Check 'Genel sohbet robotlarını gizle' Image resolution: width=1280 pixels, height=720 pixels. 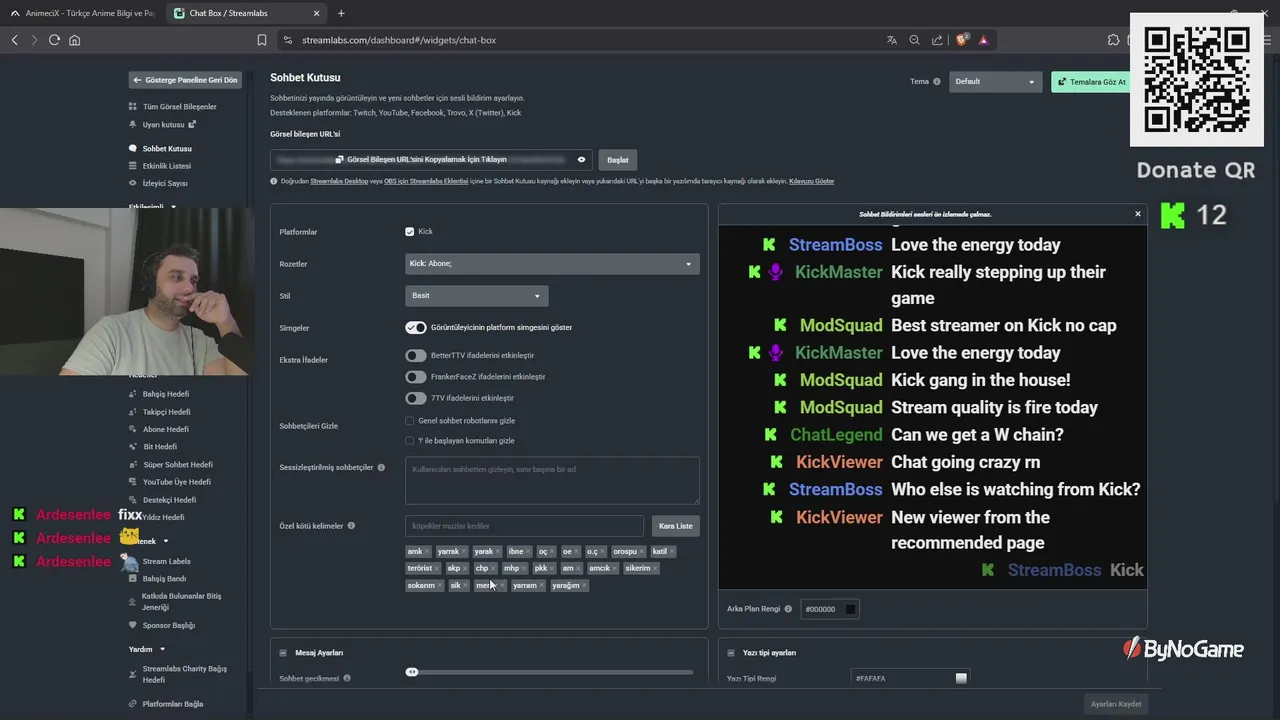409,421
